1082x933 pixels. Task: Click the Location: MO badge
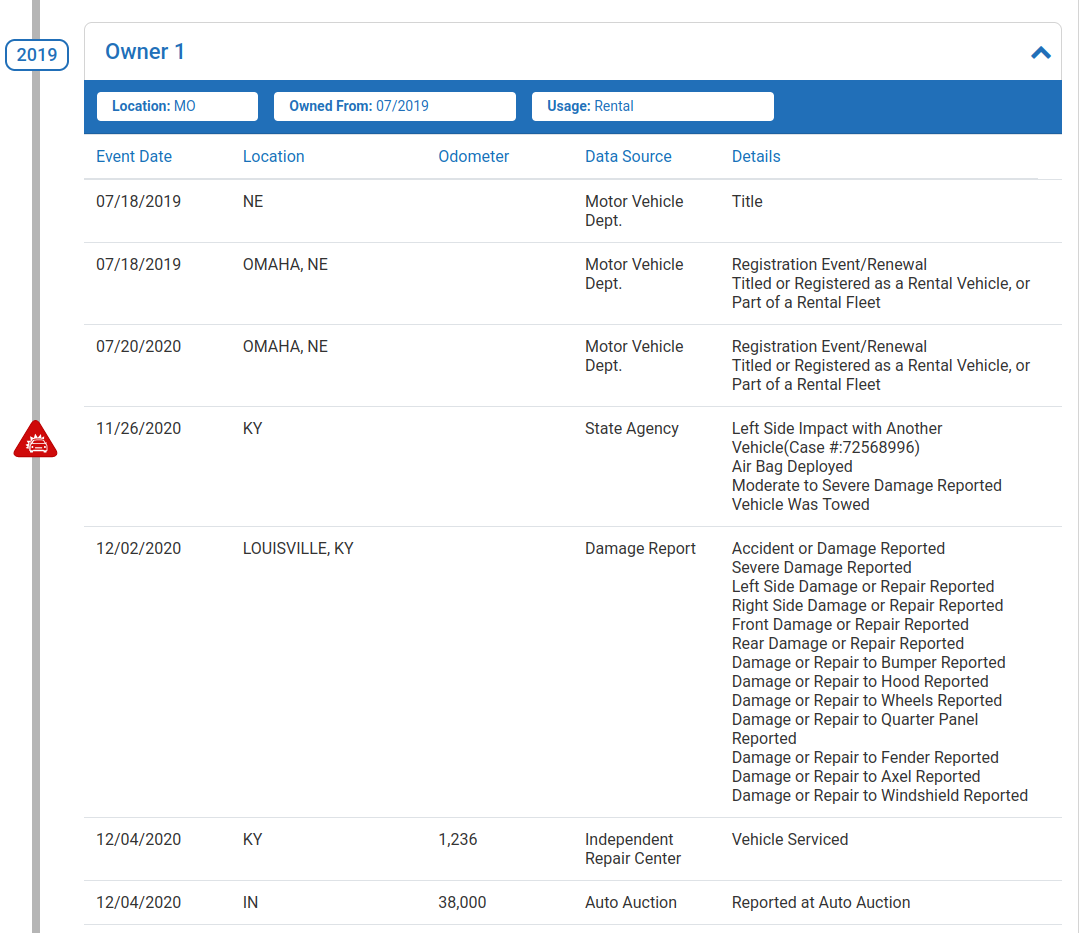177,106
